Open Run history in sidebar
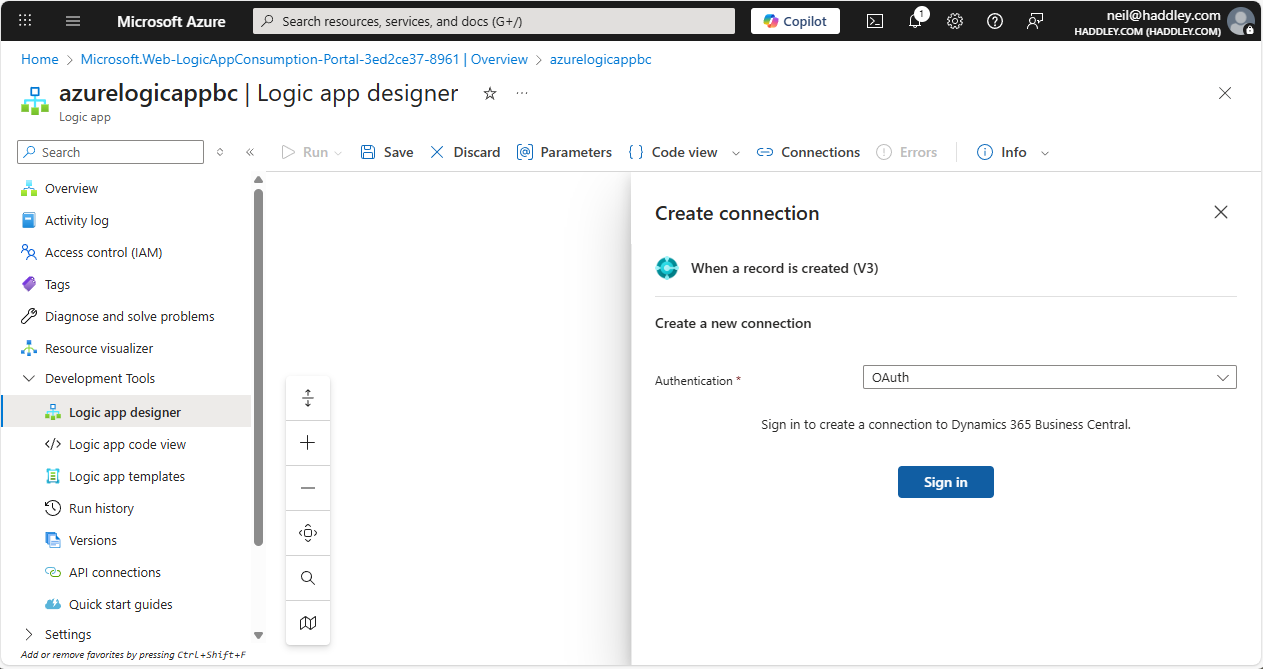1263x669 pixels. tap(101, 508)
